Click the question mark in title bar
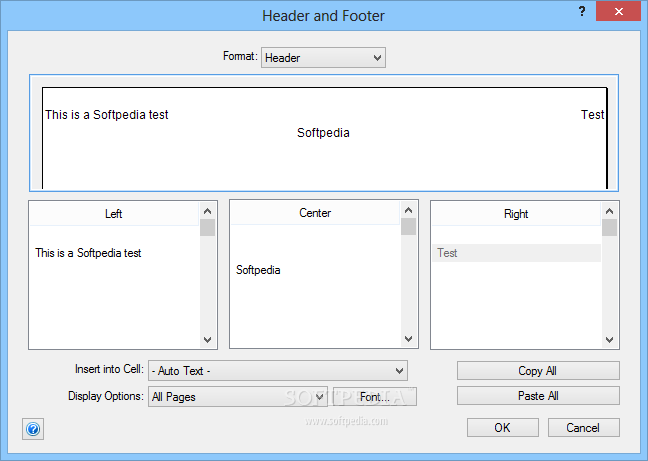Viewport: 648px width, 461px height. pyautogui.click(x=582, y=12)
